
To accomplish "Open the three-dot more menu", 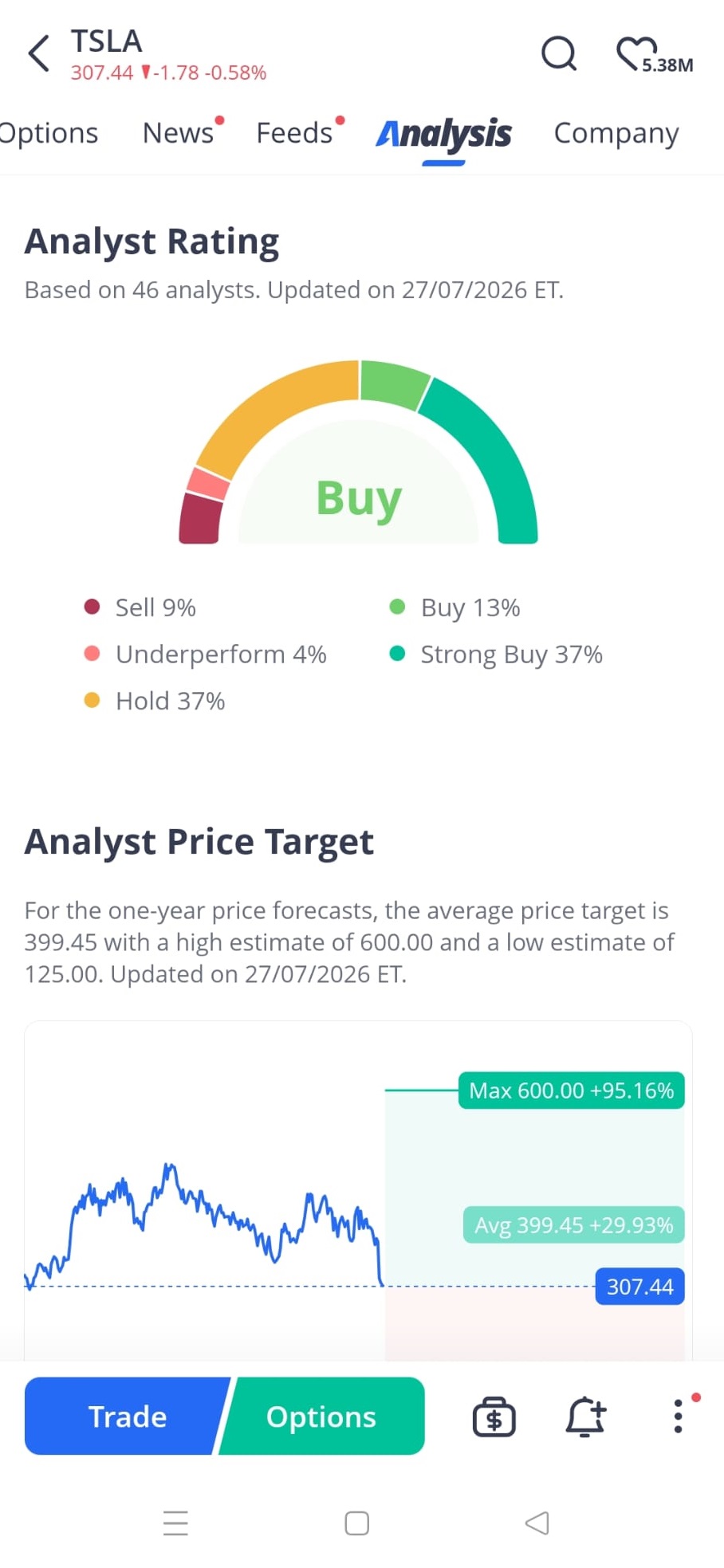I will pos(679,1416).
